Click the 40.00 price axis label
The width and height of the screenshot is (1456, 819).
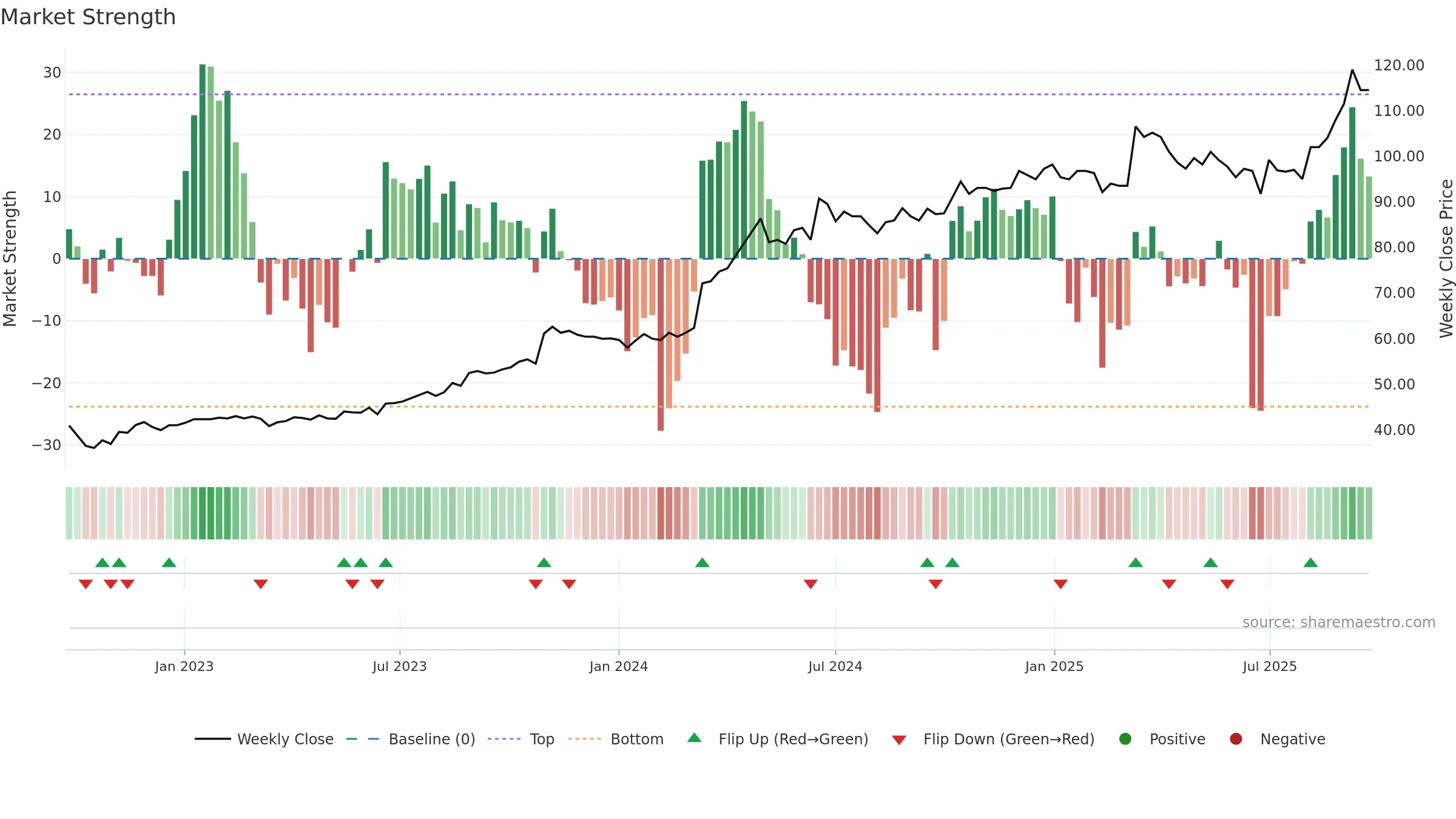1394,430
